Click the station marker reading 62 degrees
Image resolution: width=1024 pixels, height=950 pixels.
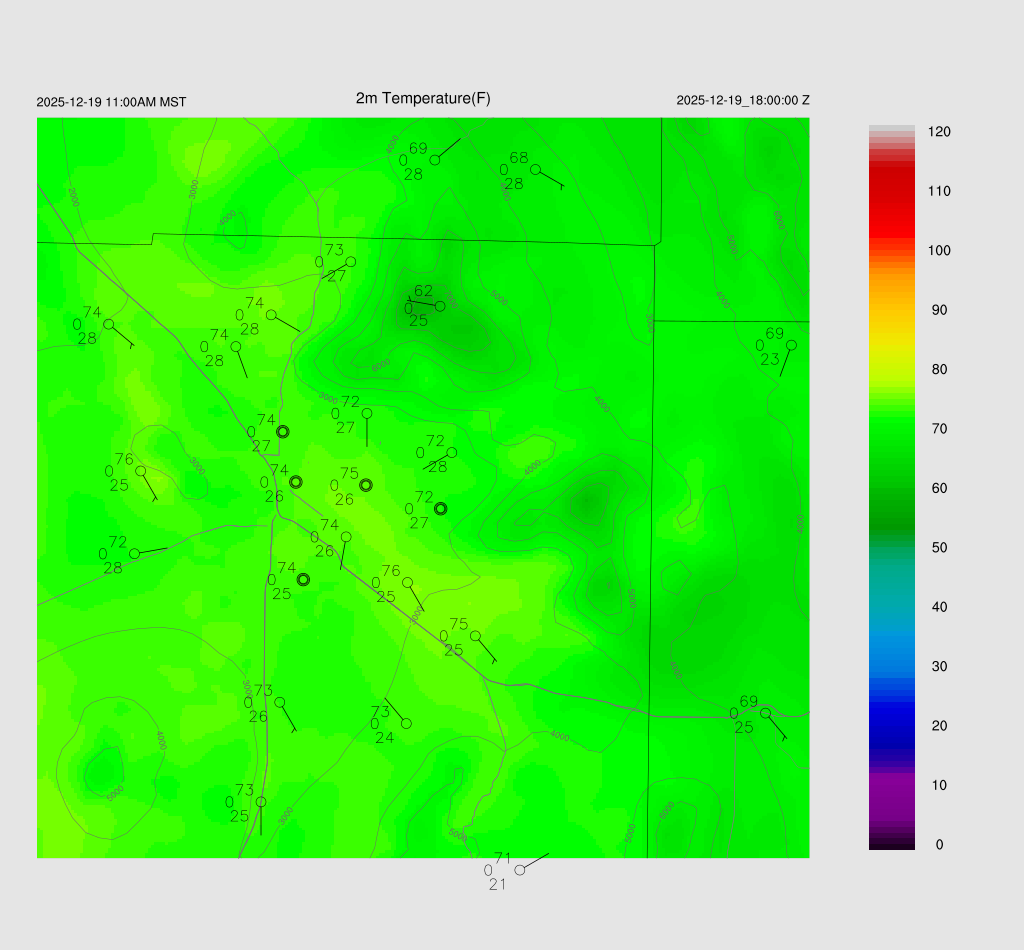point(440,306)
